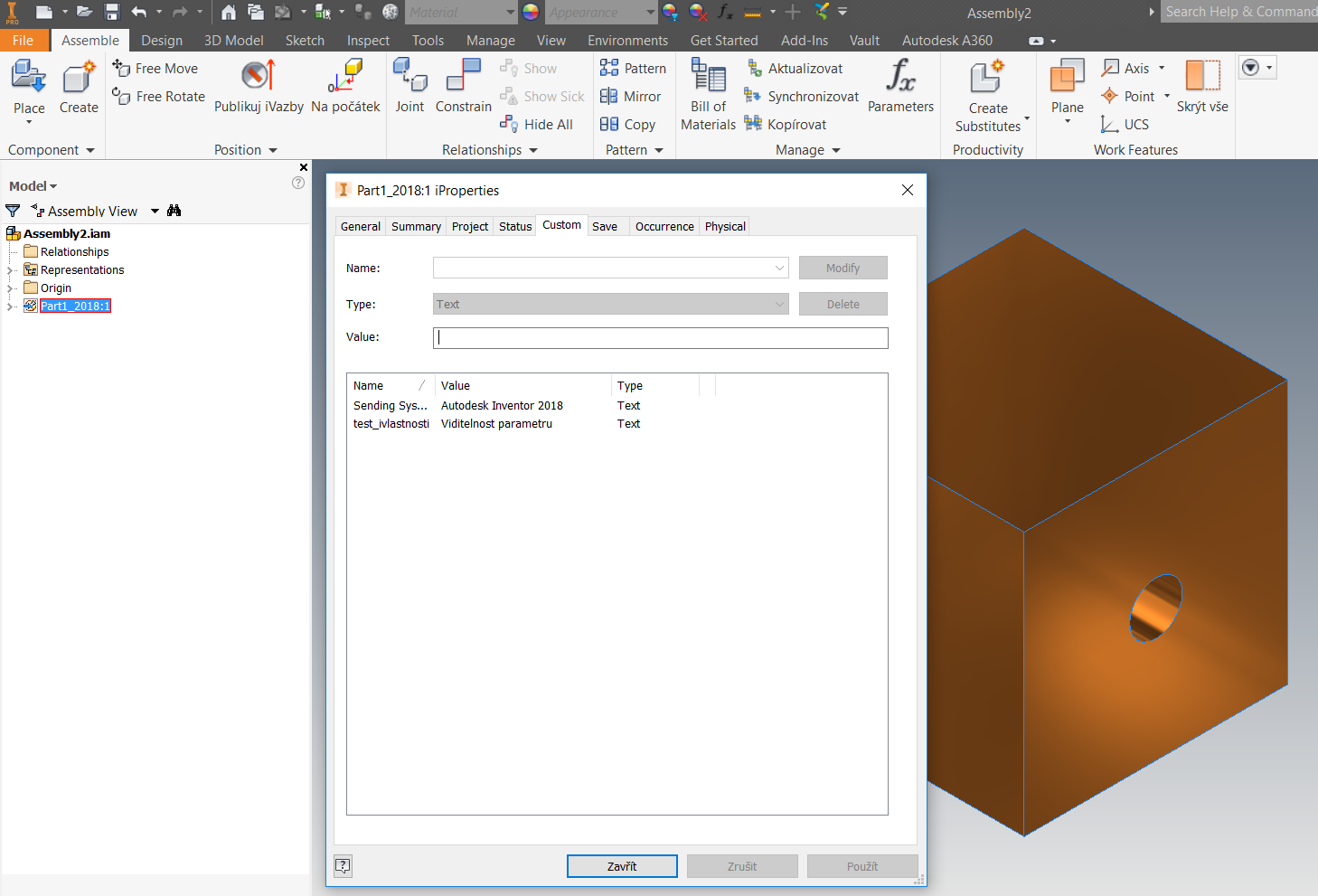
Task: Click the Save disk icon
Action: coord(112,12)
